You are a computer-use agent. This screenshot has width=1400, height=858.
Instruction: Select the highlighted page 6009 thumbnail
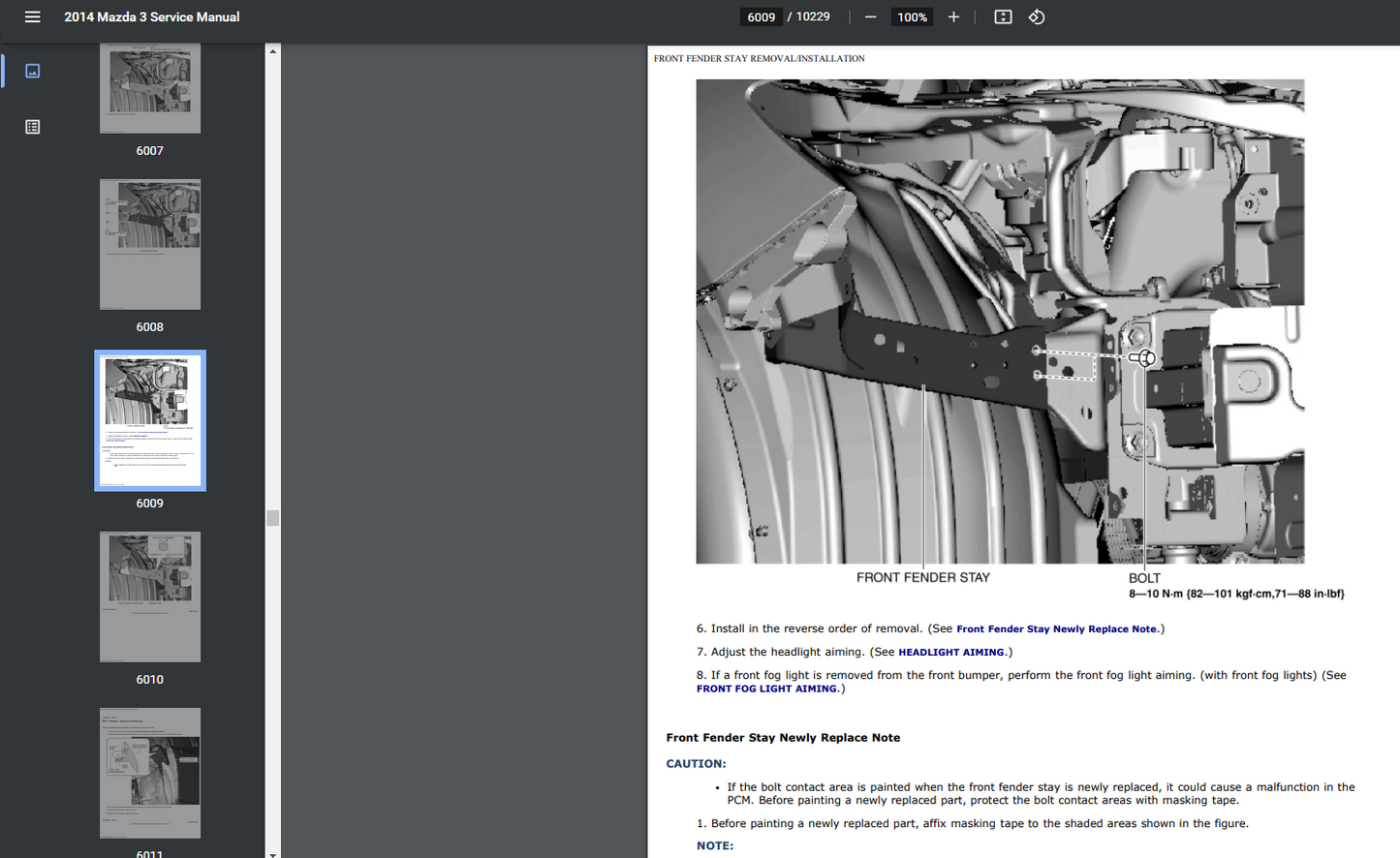(x=150, y=420)
